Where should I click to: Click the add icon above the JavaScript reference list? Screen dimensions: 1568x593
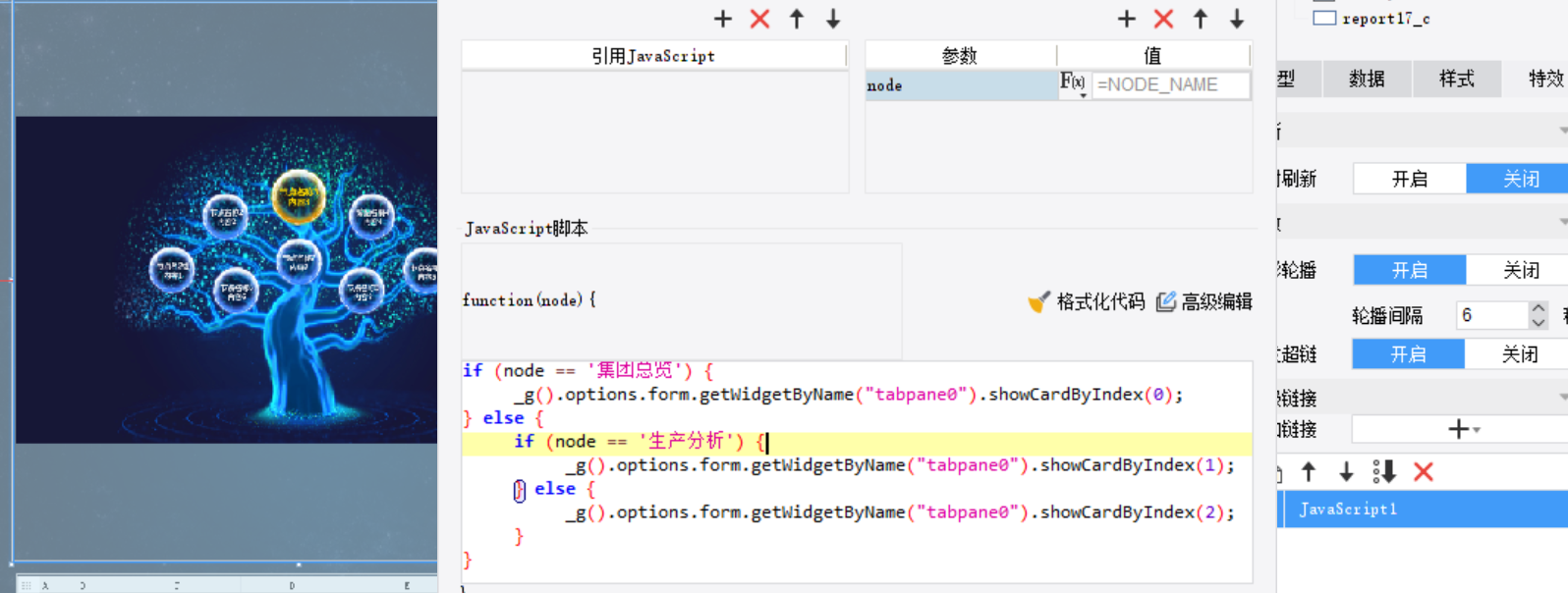pyautogui.click(x=723, y=19)
